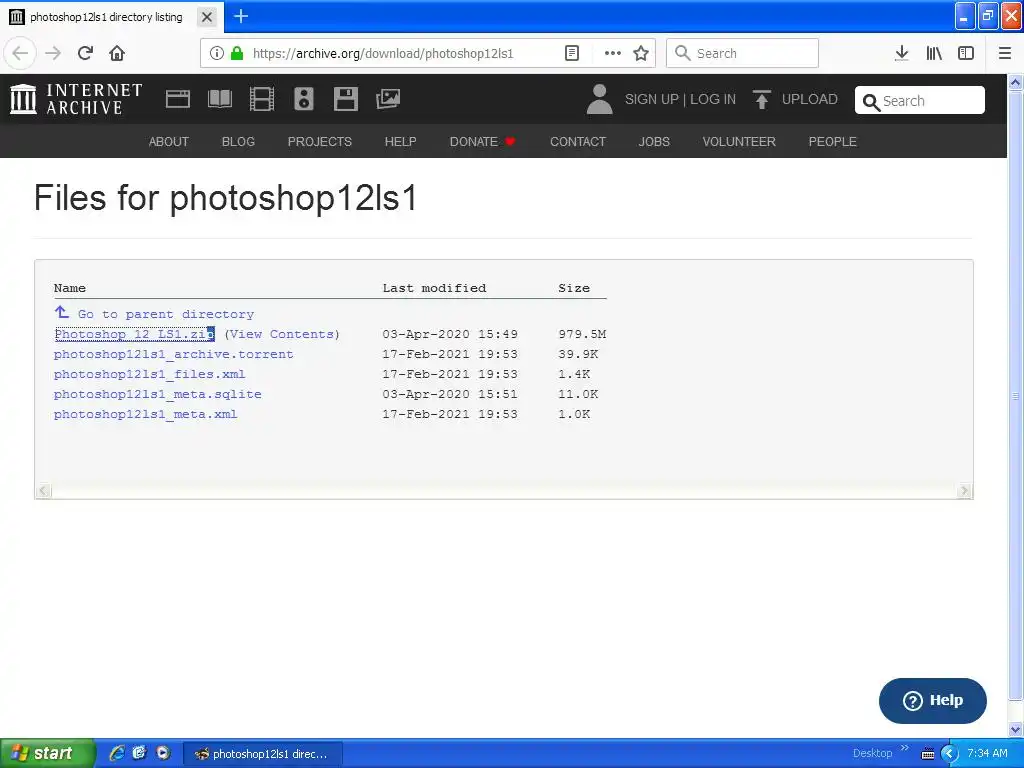
Task: Click the UPLOAD link text
Action: [810, 99]
